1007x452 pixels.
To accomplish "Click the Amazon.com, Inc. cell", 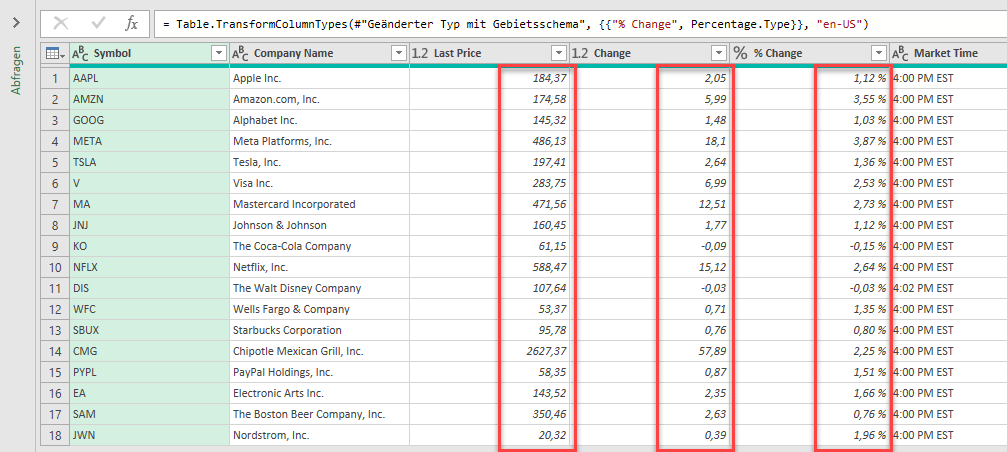I will tap(320, 100).
